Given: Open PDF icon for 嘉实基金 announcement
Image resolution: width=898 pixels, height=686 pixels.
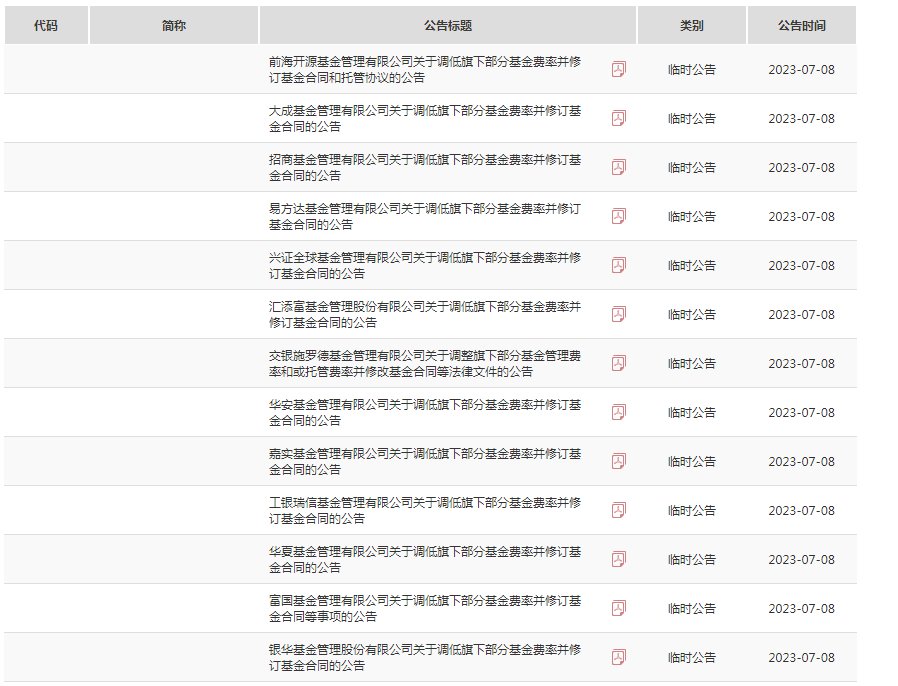Looking at the screenshot, I should tap(619, 461).
